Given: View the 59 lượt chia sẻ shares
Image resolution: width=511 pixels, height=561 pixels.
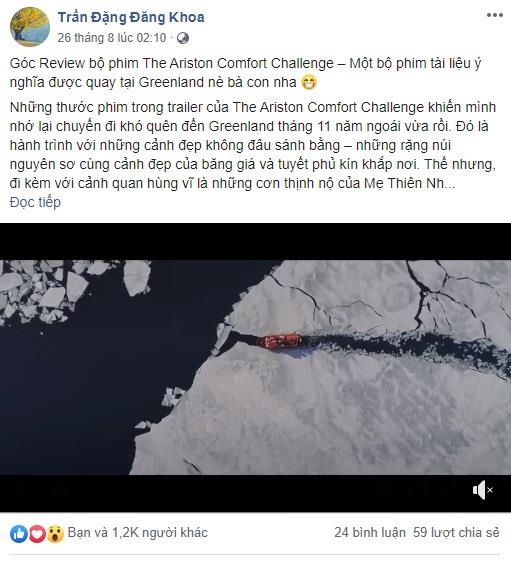Looking at the screenshot, I should coord(456,533).
